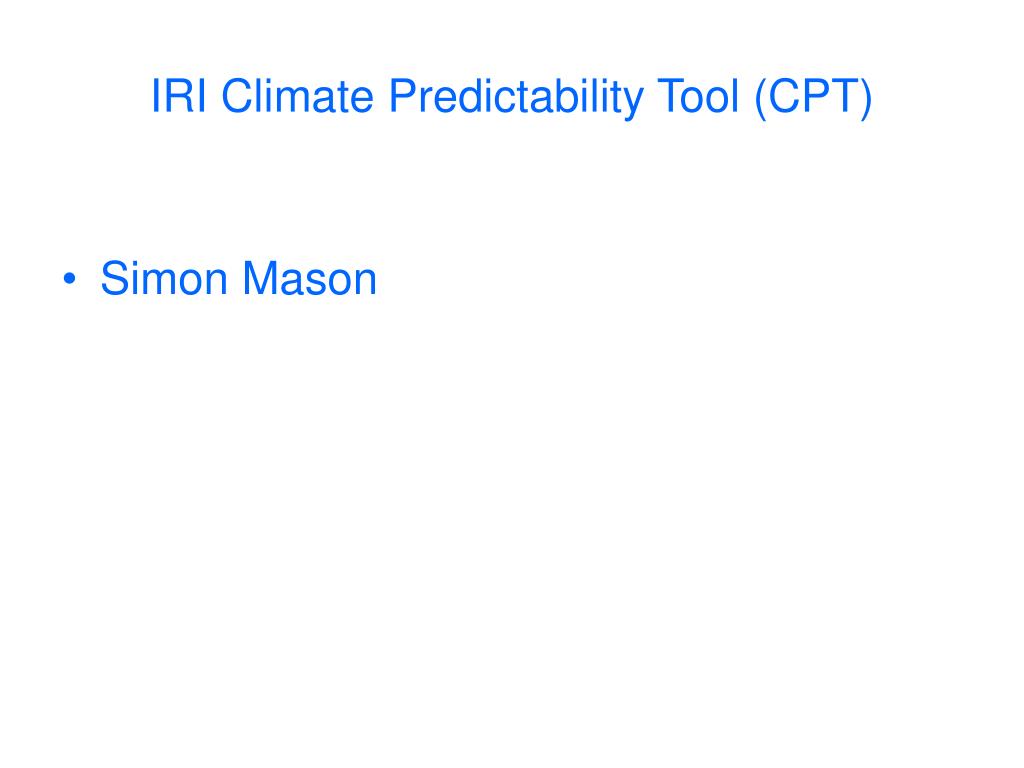The image size is (1024, 768).
Task: Click the opening parenthesis before CPT
Action: pyautogui.click(x=760, y=98)
